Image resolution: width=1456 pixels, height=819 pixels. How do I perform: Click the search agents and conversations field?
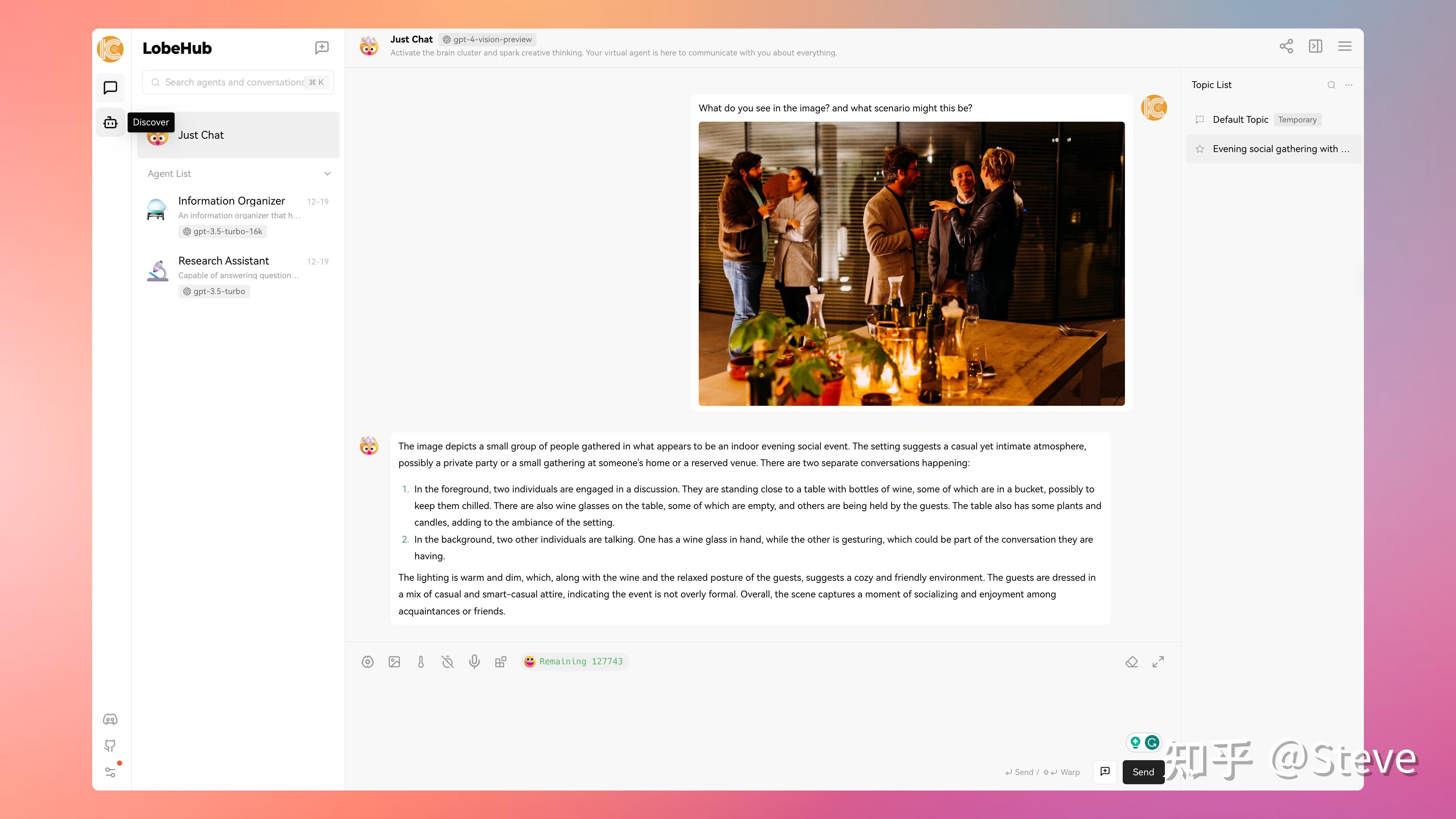(x=234, y=82)
